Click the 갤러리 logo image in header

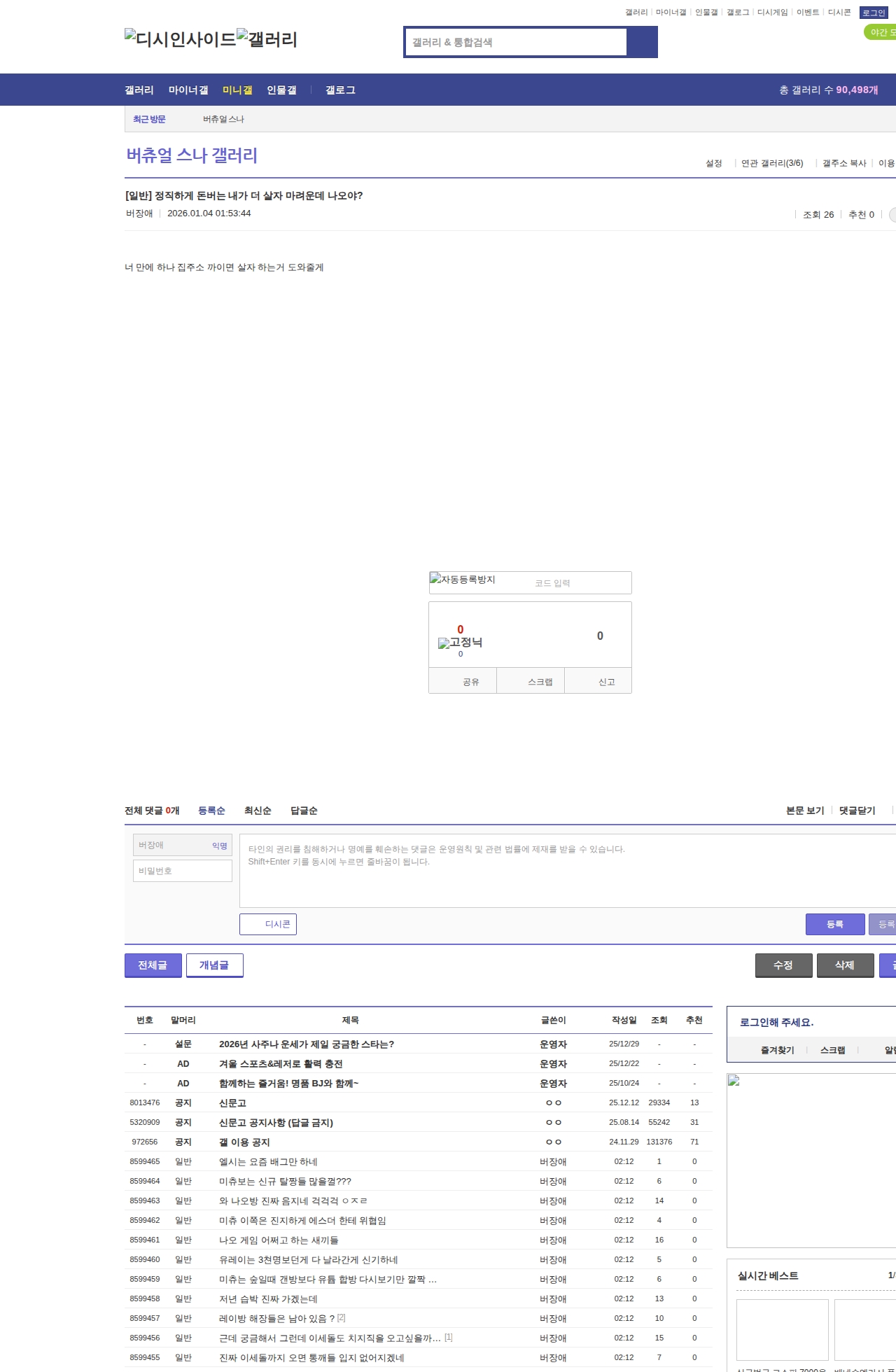tap(267, 39)
